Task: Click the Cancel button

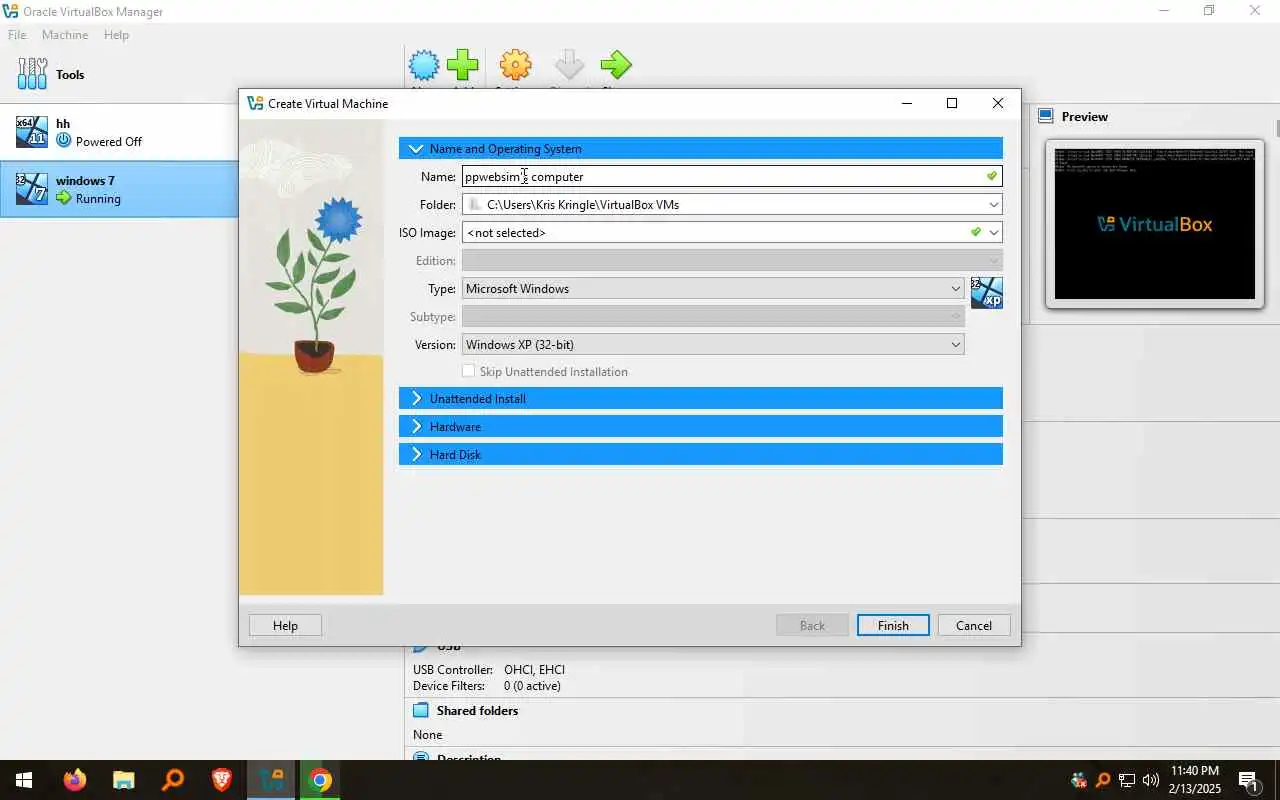Action: [x=974, y=625]
